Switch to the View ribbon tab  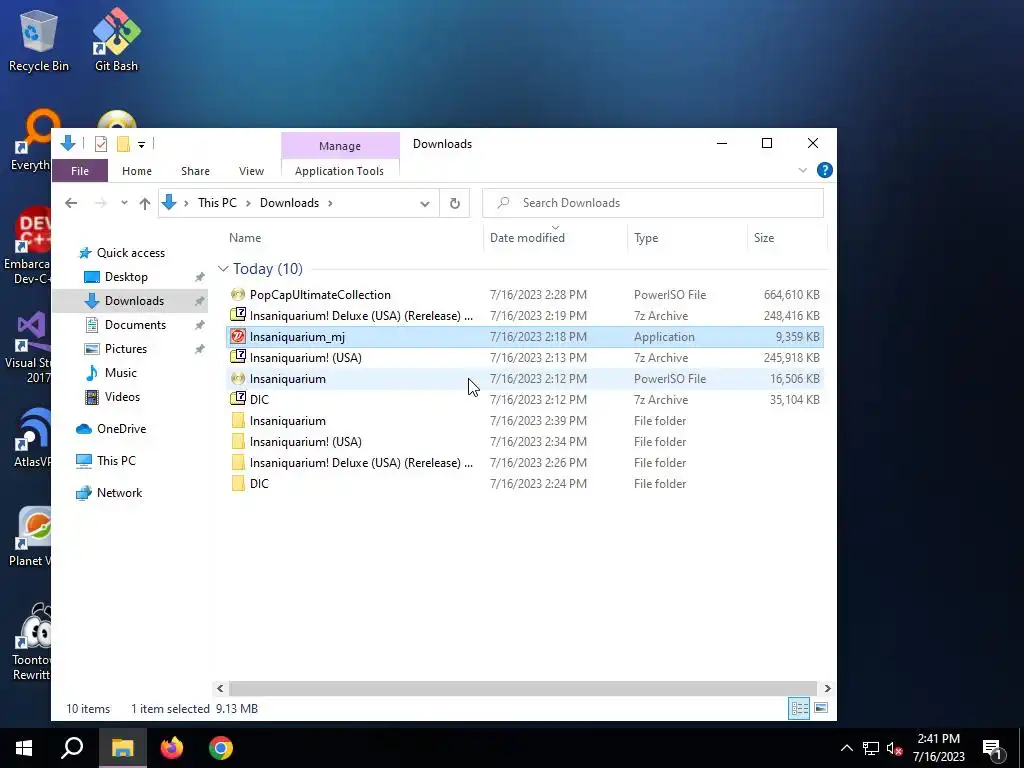coord(251,171)
